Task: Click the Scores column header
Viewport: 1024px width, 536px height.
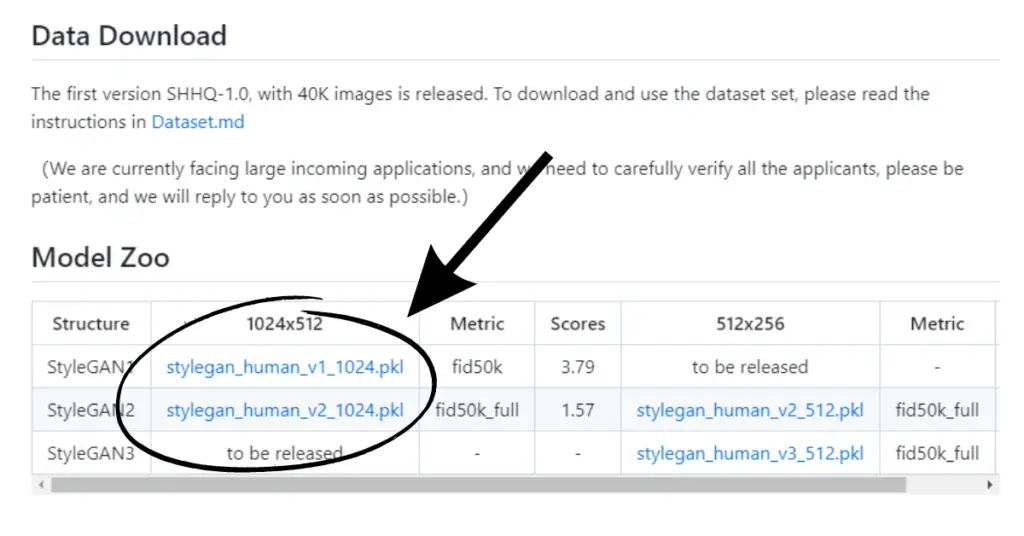Action: coord(578,324)
